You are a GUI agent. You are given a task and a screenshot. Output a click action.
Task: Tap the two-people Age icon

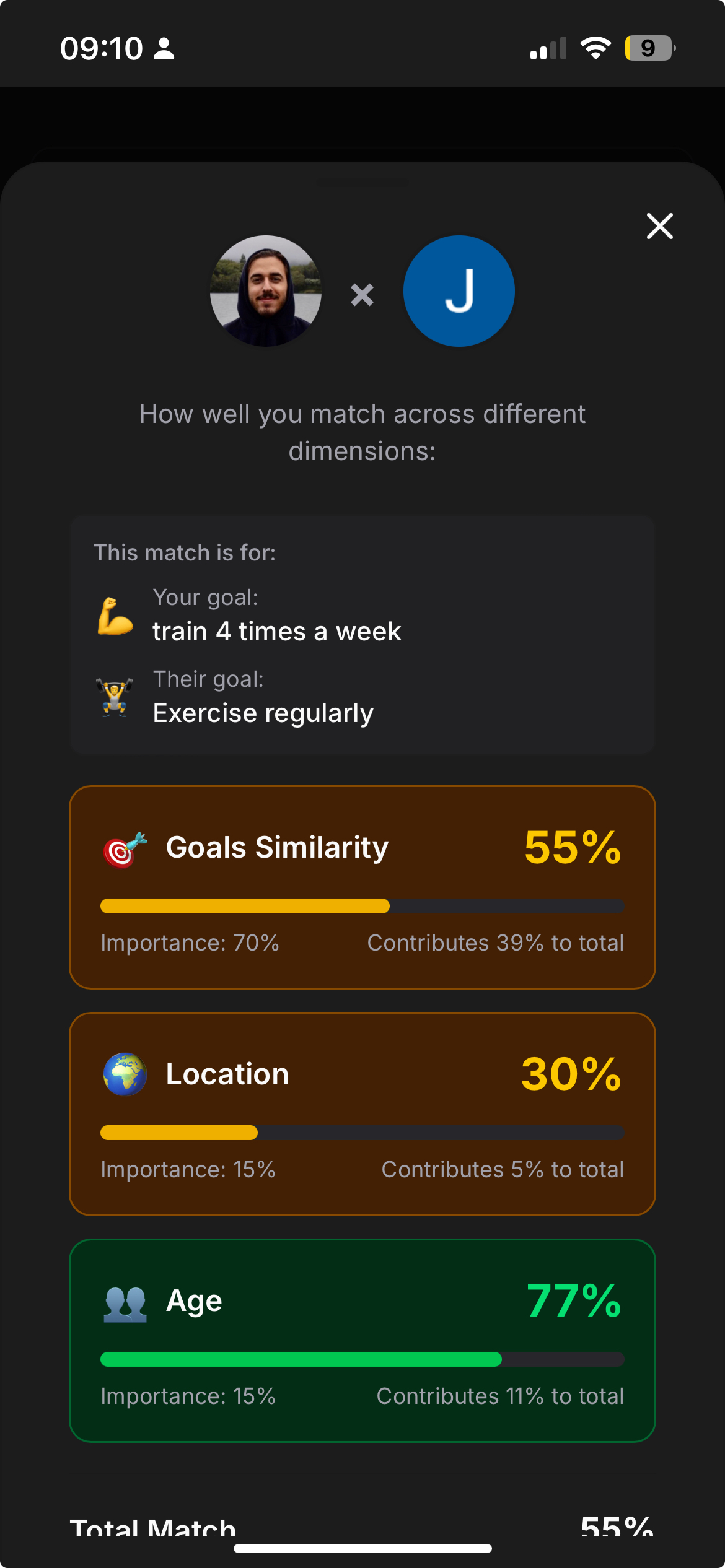tap(125, 1302)
